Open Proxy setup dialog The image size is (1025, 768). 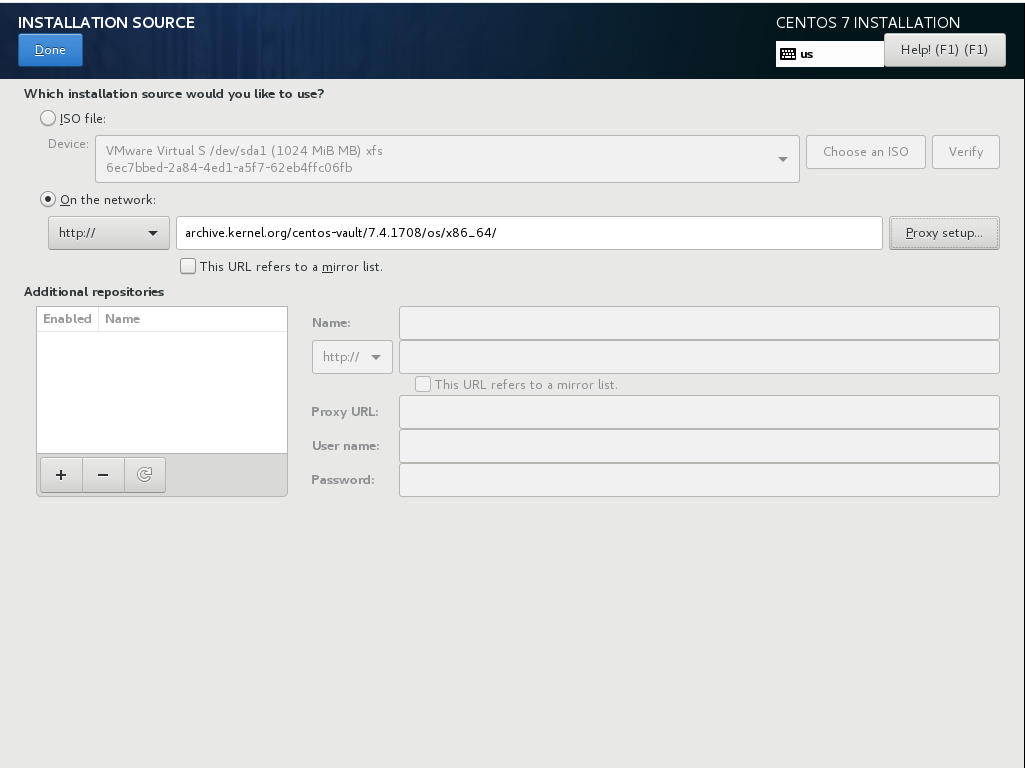pos(944,233)
